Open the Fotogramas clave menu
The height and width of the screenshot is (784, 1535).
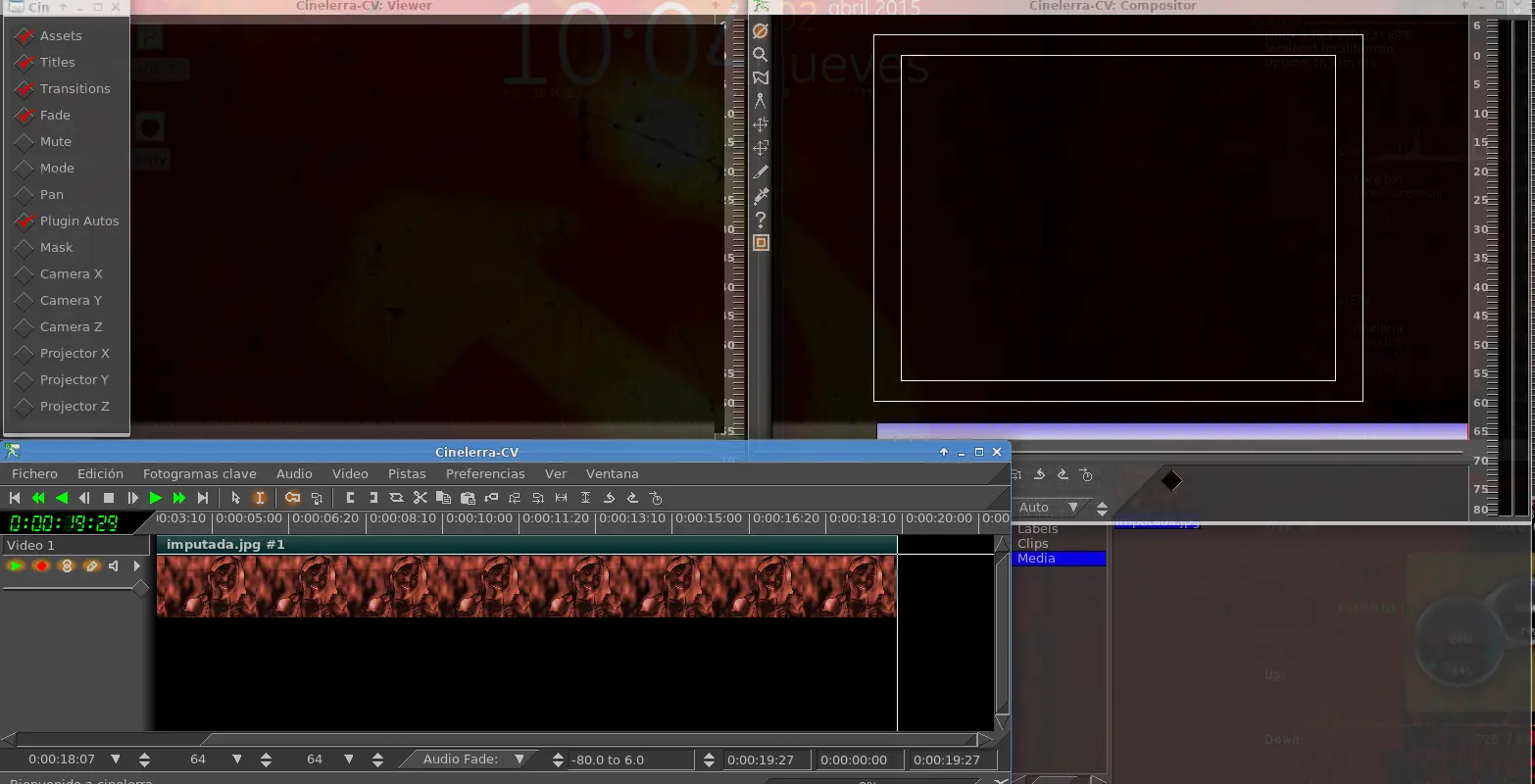click(200, 473)
